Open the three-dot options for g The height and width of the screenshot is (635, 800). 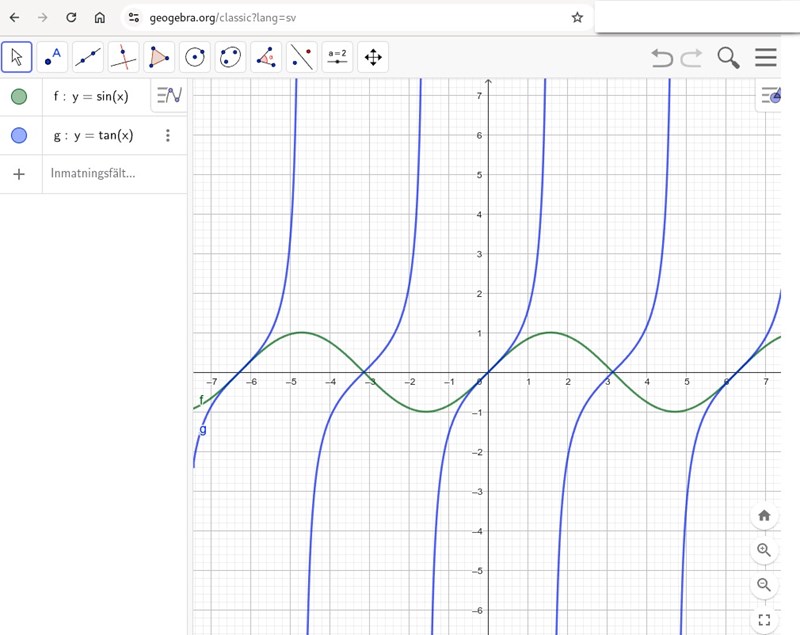click(x=168, y=135)
